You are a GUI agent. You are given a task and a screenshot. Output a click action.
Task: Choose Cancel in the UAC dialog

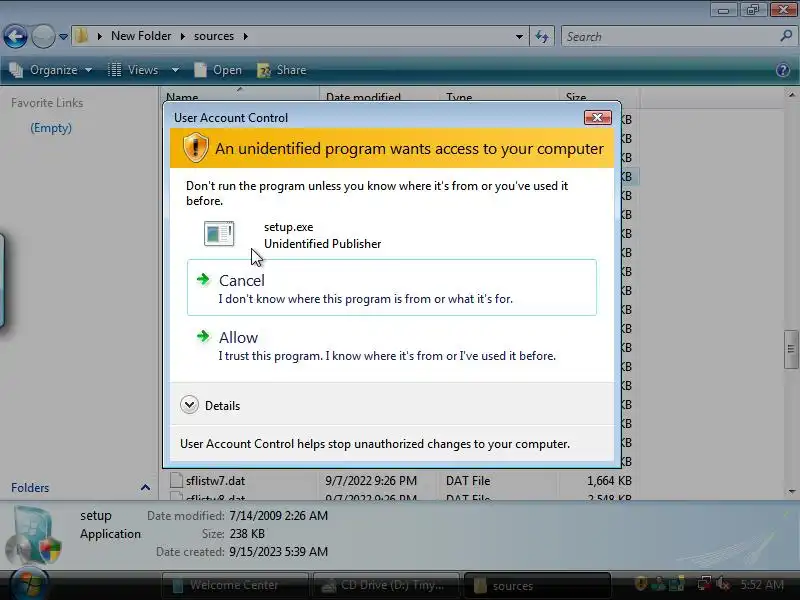pos(391,288)
